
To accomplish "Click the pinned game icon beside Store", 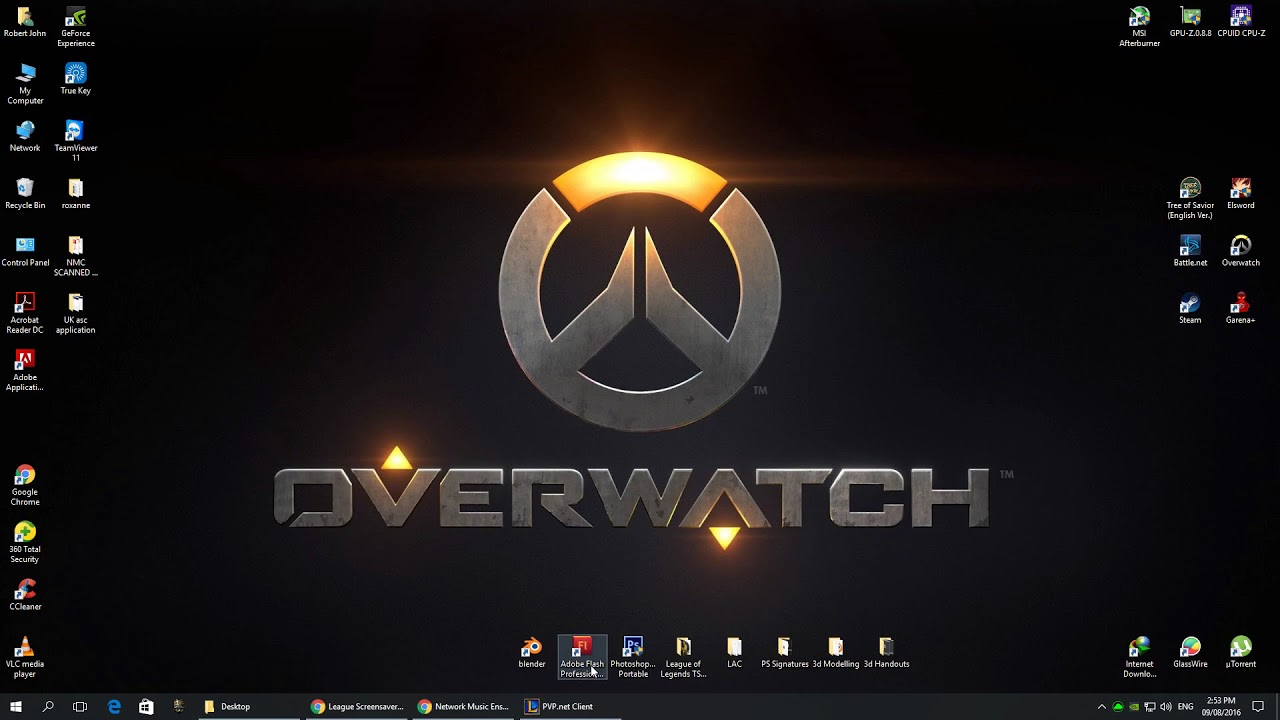I will click(178, 706).
